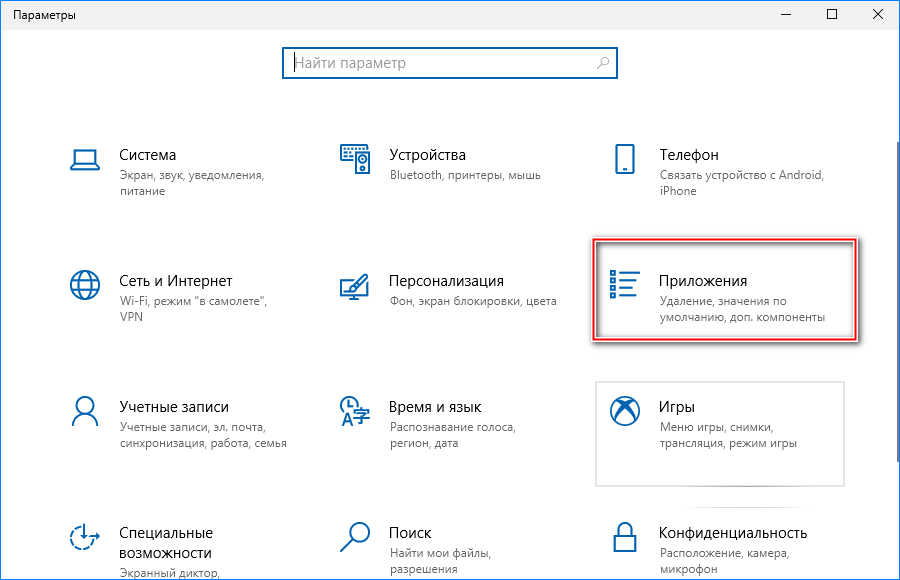This screenshot has height=580, width=900.
Task: Click the Сеть и Интернет globe icon
Action: click(85, 284)
